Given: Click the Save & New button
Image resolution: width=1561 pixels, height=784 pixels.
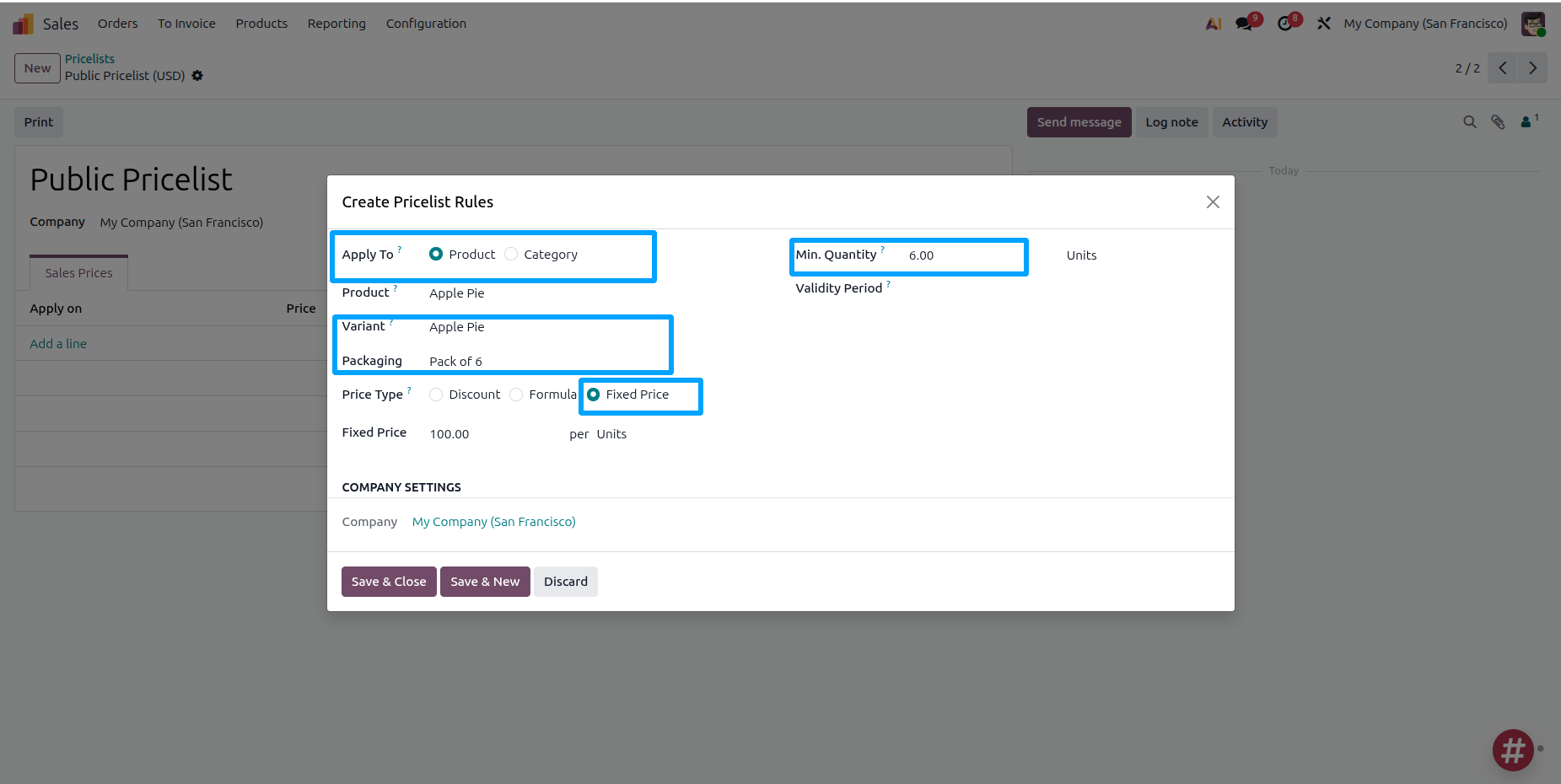Looking at the screenshot, I should coord(485,581).
